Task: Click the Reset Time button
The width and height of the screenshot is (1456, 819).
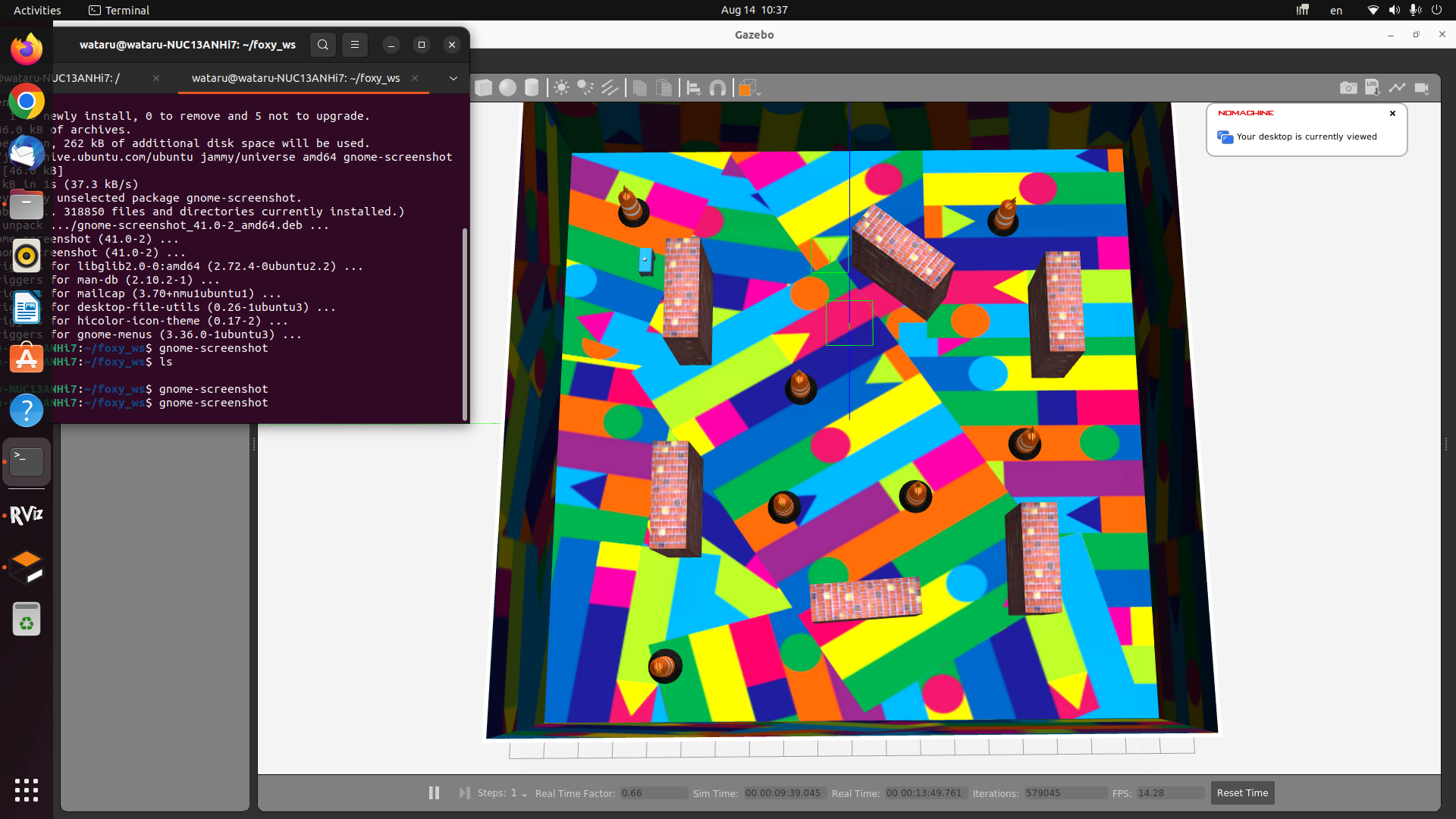Action: pos(1242,793)
